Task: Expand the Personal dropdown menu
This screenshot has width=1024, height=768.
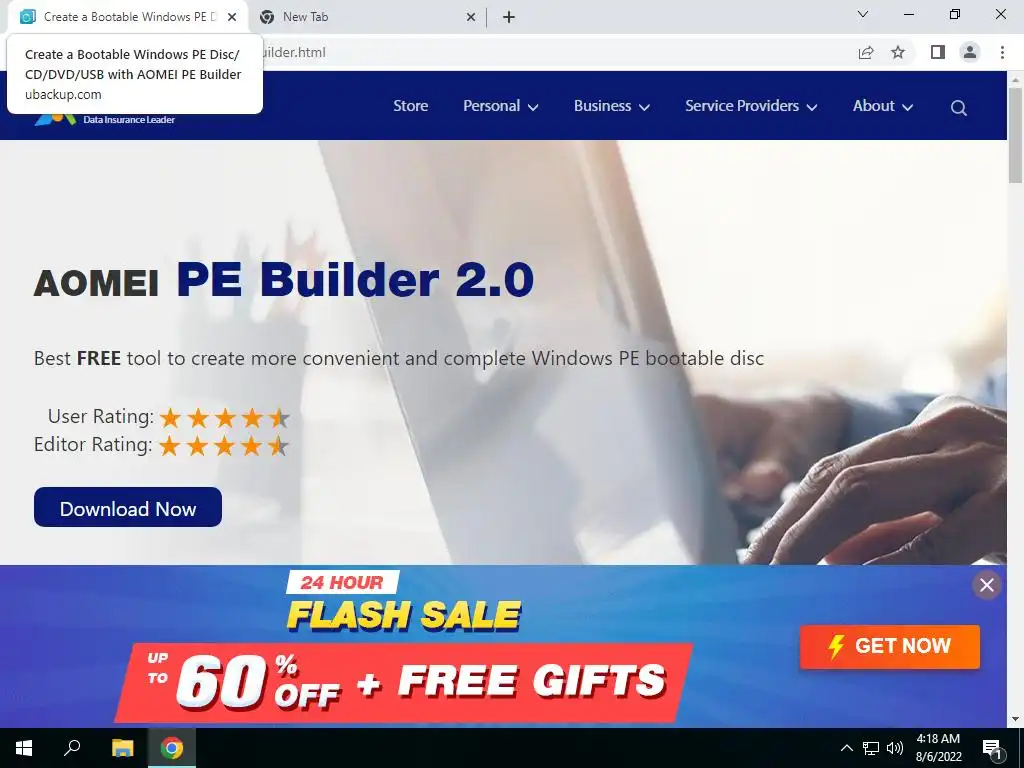Action: coord(500,106)
